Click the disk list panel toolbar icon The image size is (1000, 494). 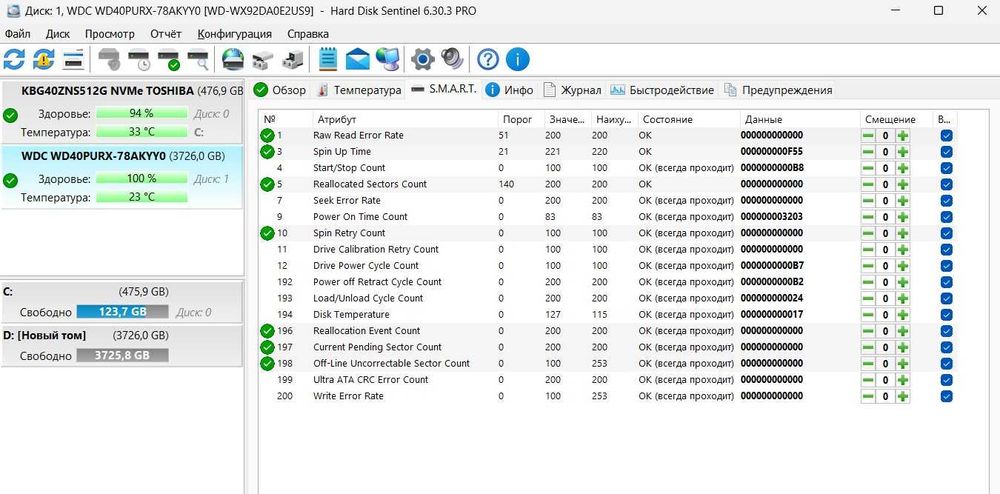[x=73, y=60]
